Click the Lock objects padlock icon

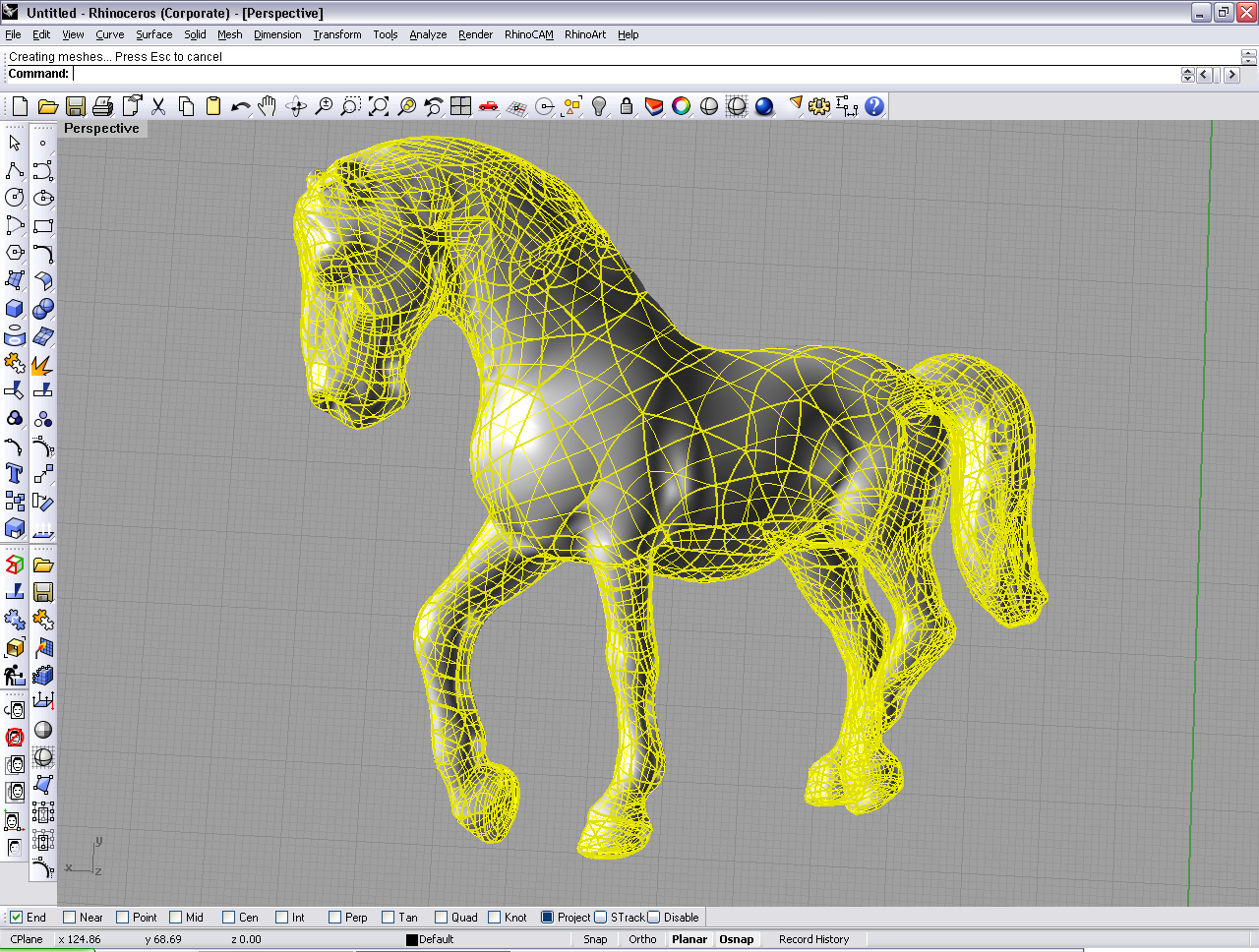coord(627,106)
